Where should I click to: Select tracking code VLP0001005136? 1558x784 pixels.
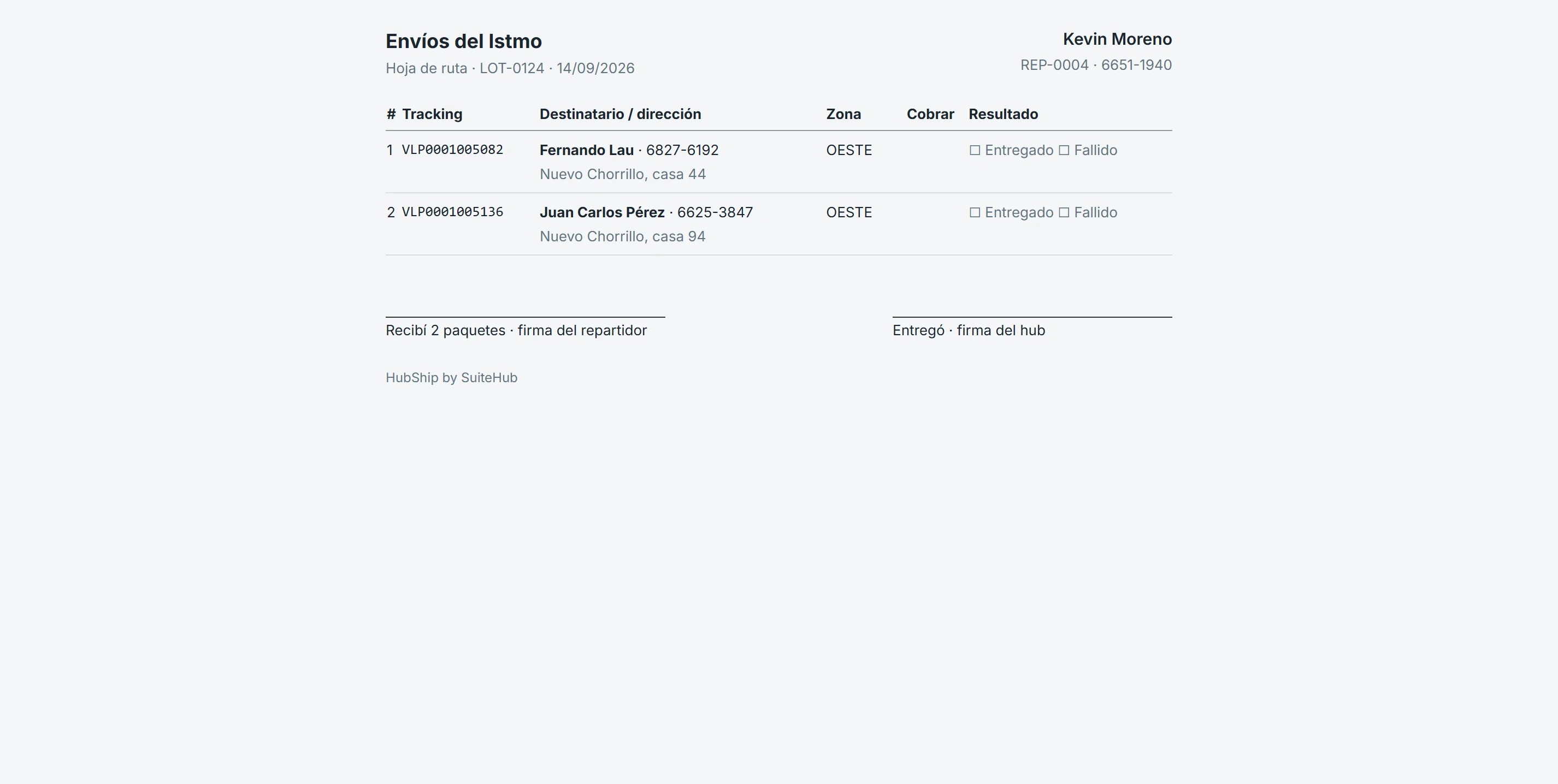pyautogui.click(x=452, y=212)
